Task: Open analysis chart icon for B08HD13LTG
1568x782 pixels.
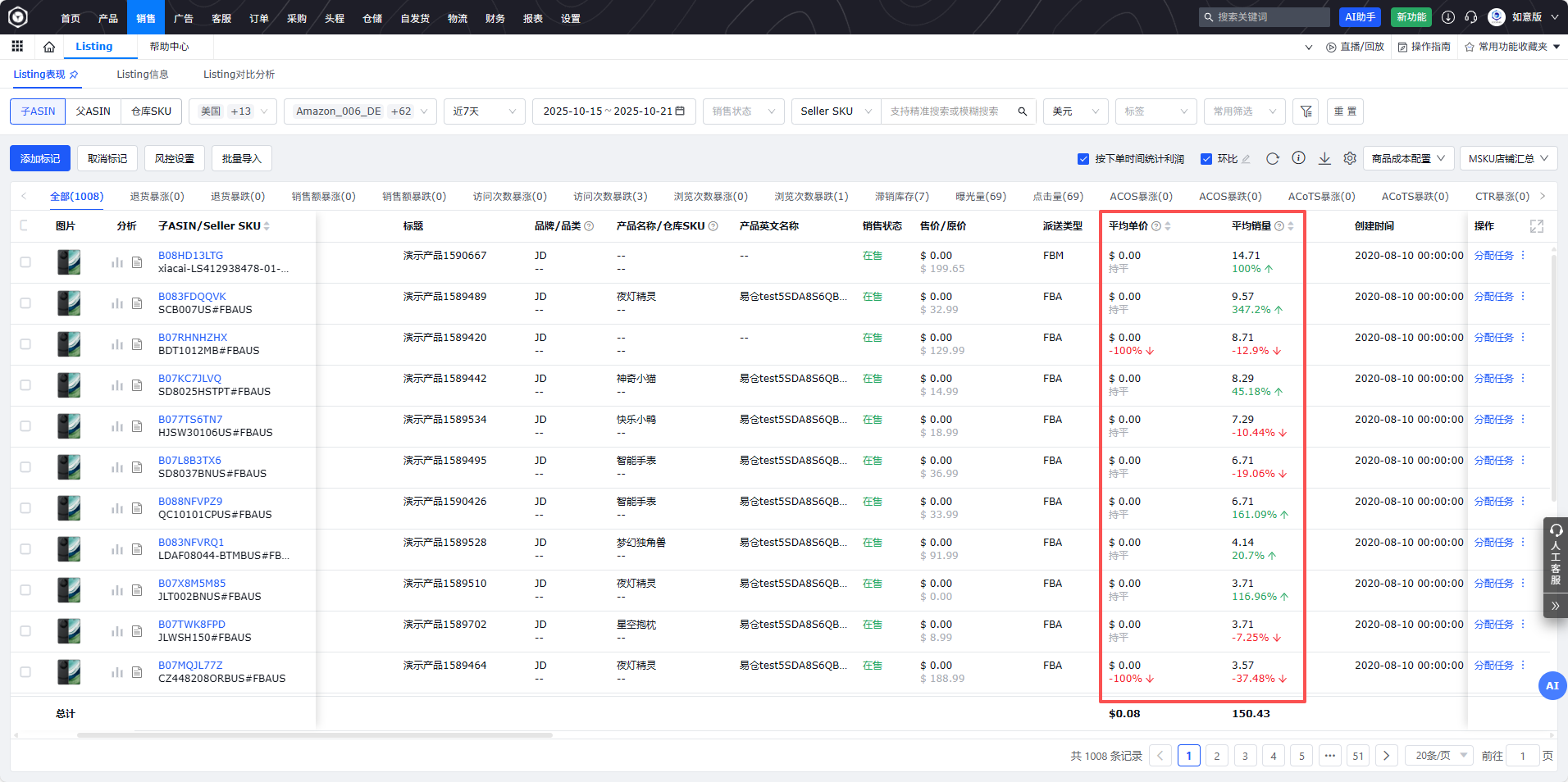Action: tap(117, 262)
